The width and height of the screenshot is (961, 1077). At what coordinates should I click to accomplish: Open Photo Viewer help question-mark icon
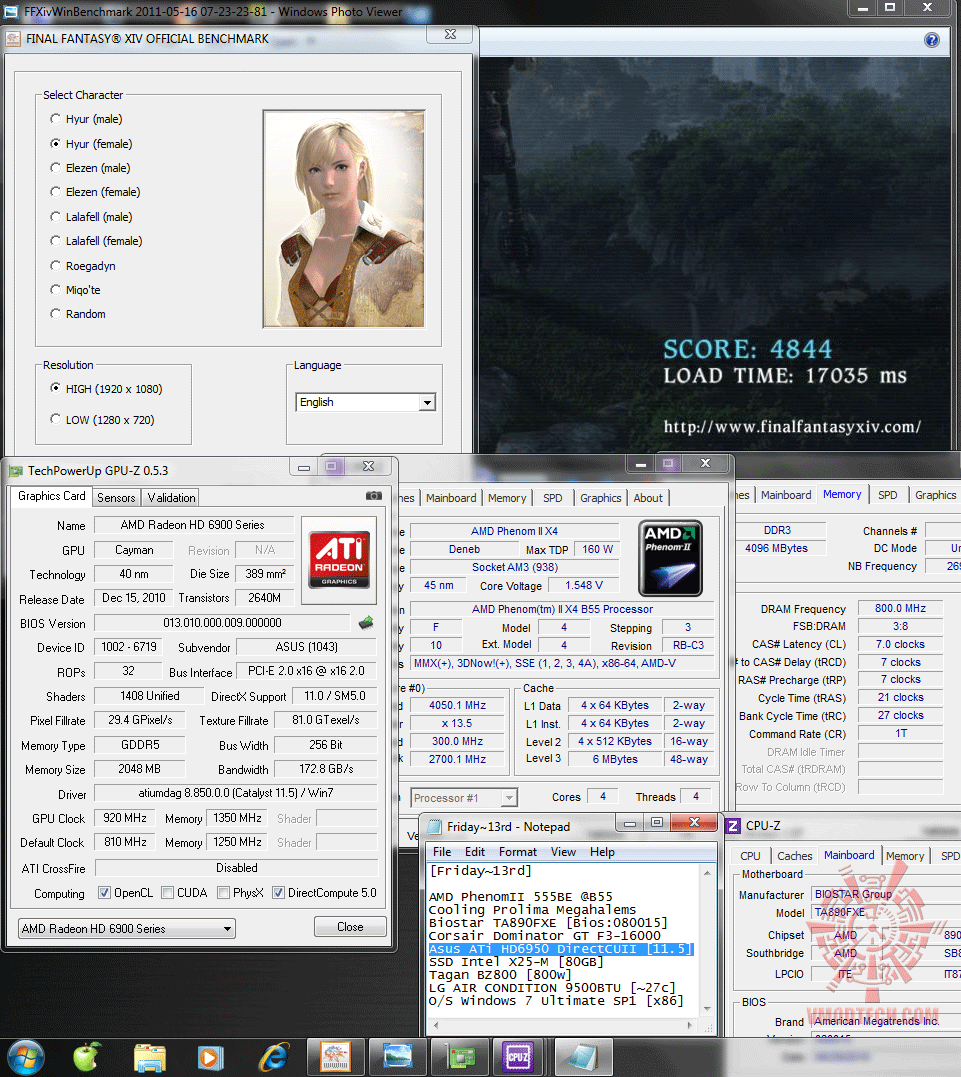(931, 41)
